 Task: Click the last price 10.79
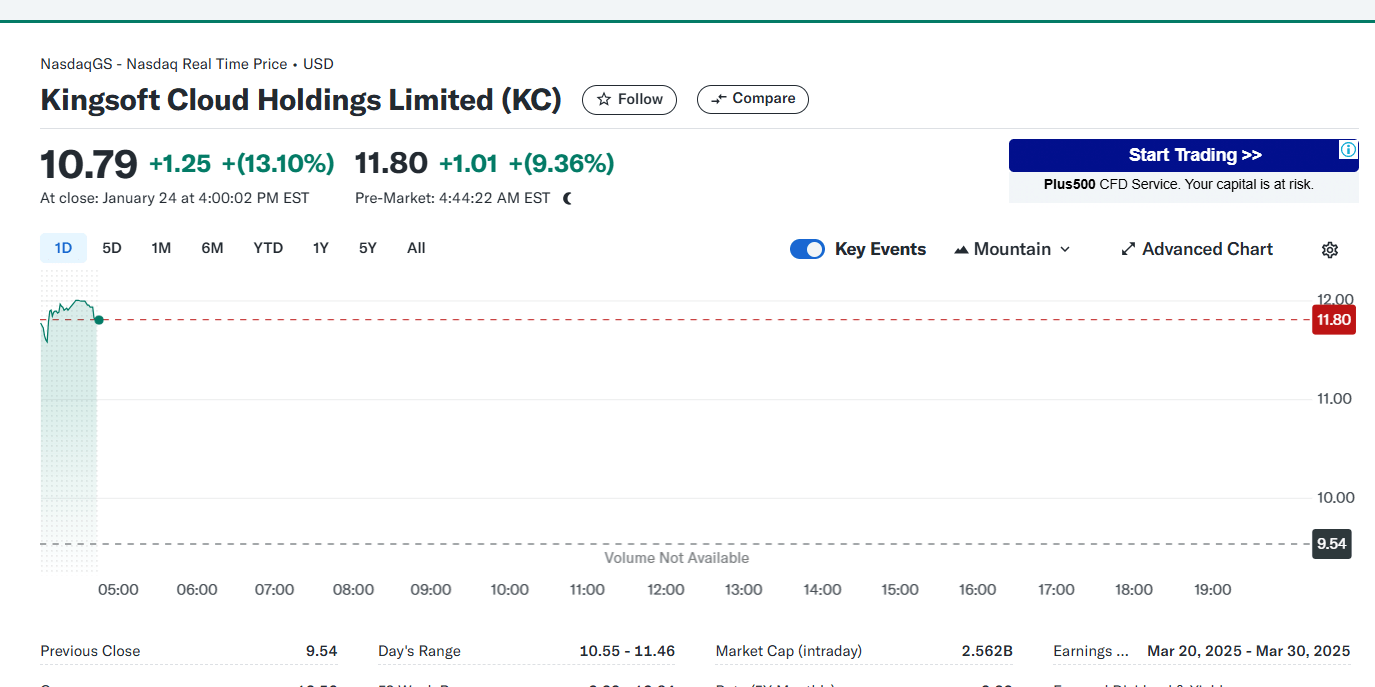click(x=88, y=163)
